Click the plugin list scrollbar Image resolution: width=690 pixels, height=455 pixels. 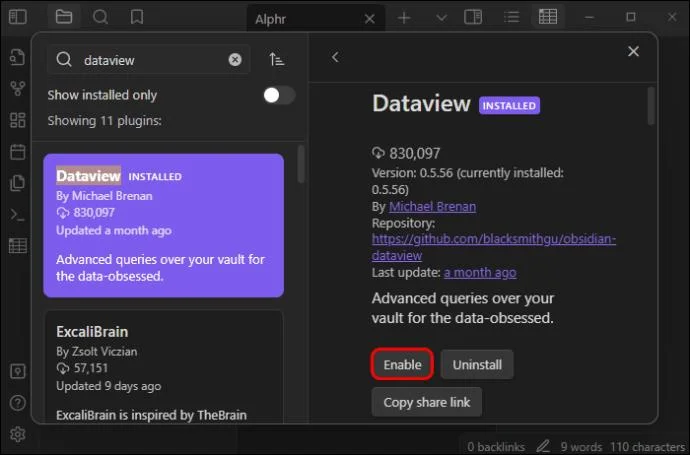pos(301,164)
